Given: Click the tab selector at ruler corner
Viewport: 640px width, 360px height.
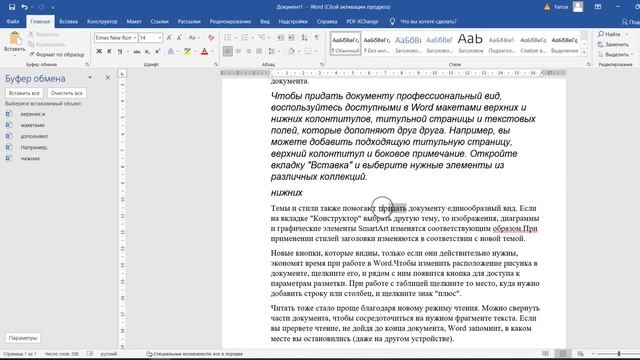Looking at the screenshot, I should click(x=122, y=73).
